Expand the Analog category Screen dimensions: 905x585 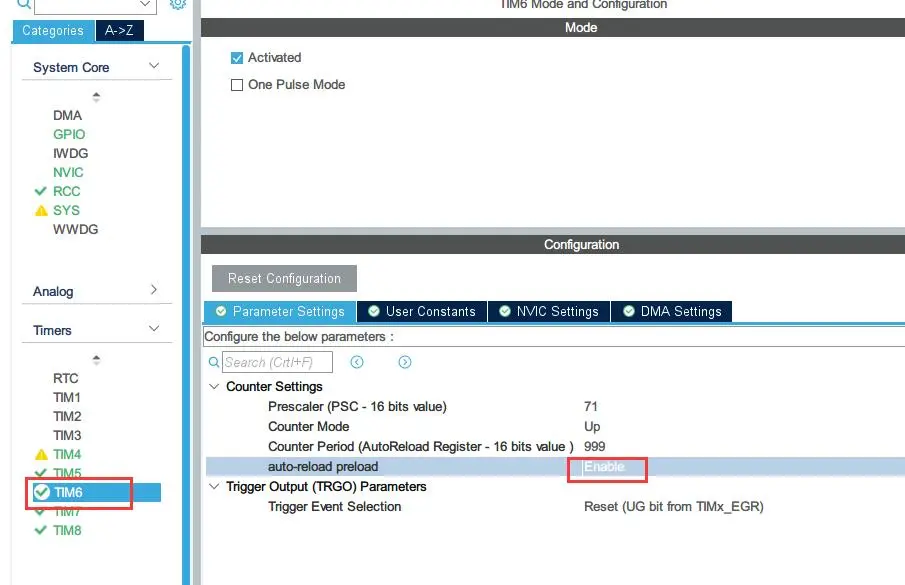point(154,290)
